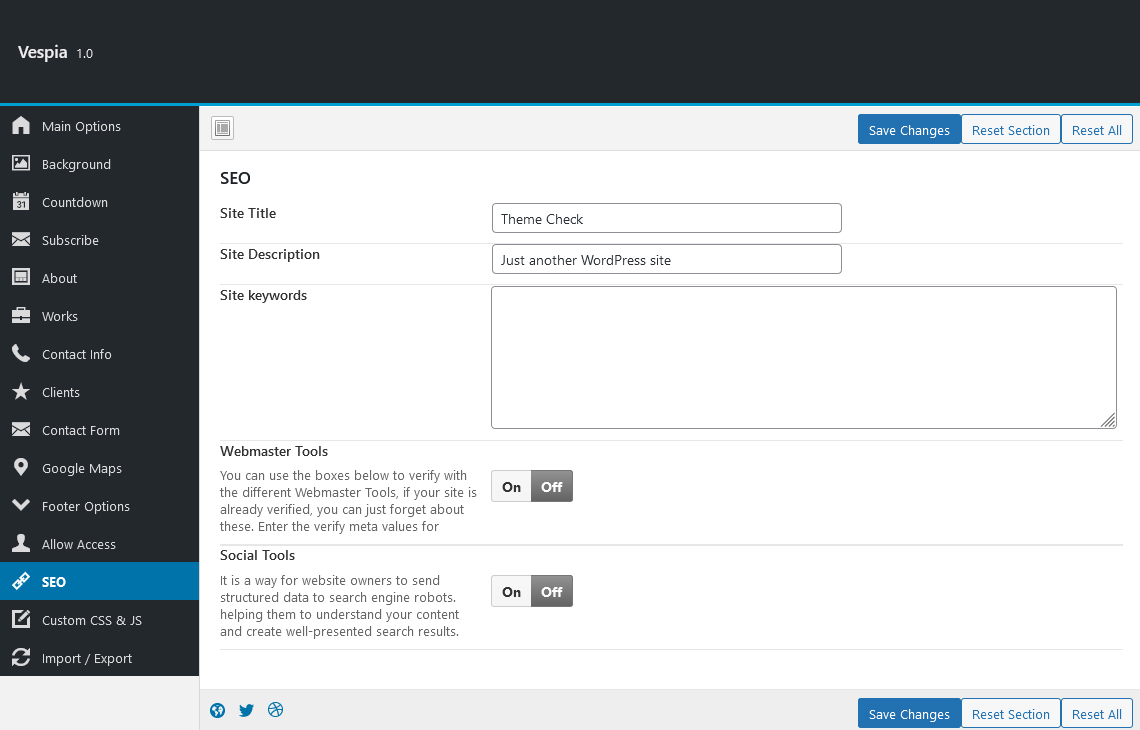Viewport: 1140px width, 730px height.
Task: Click the Twitter bird icon
Action: [x=246, y=711]
